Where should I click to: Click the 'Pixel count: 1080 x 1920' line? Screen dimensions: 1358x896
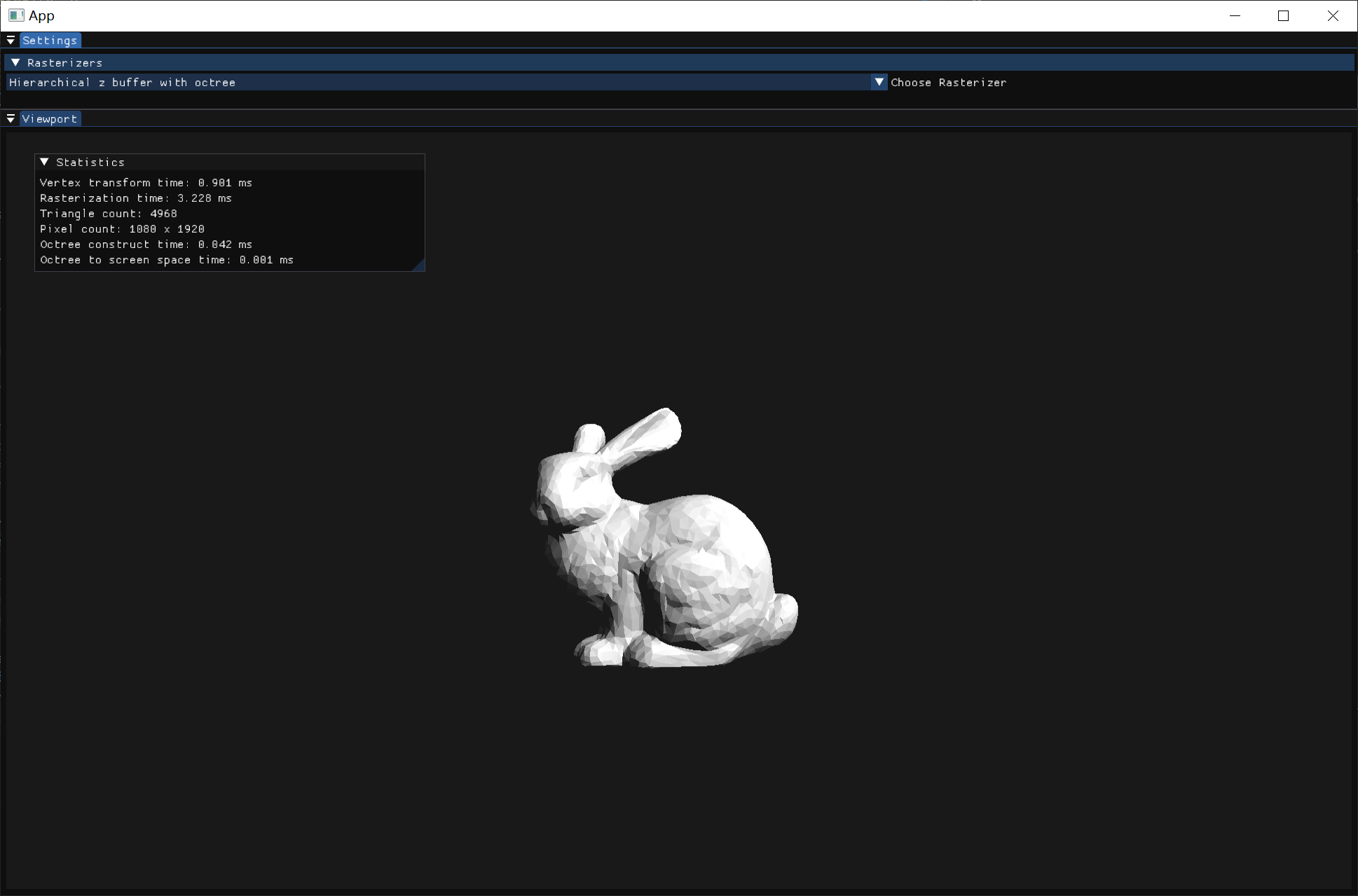click(x=122, y=229)
